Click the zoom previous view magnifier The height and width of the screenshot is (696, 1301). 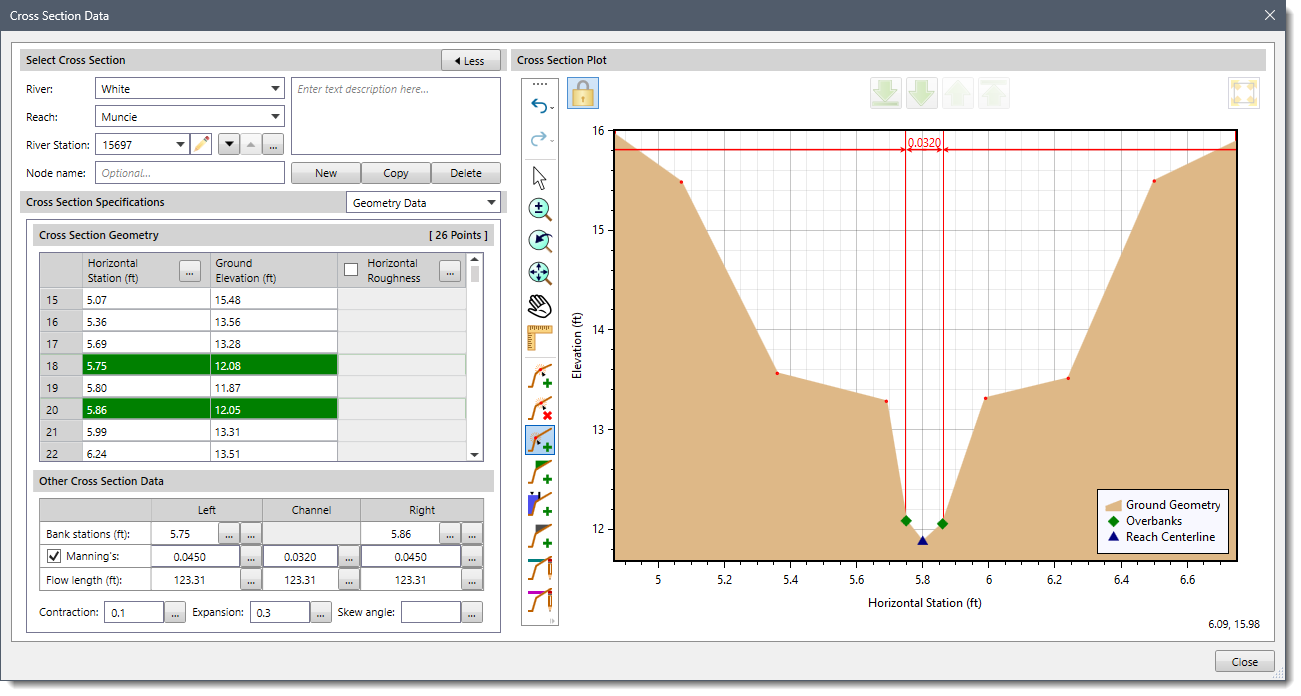540,242
